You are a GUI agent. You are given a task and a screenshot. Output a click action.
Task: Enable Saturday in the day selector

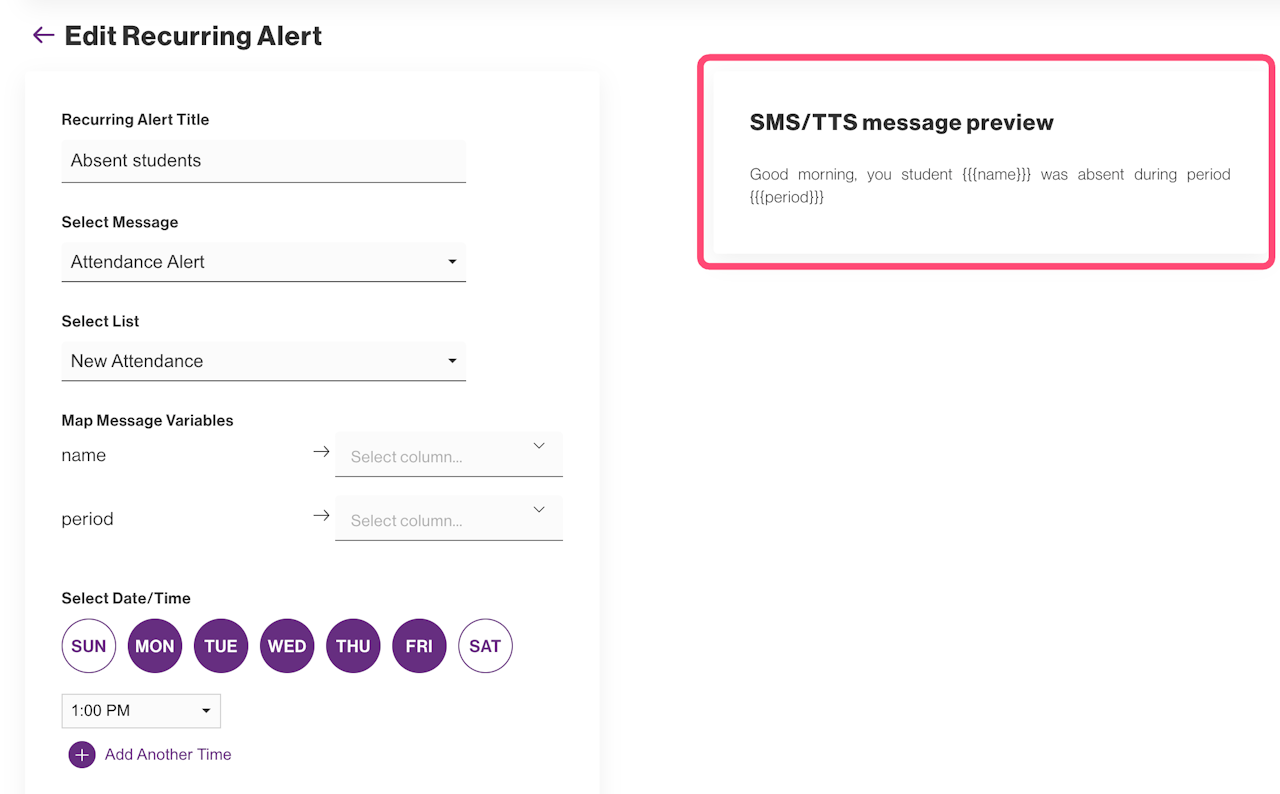coord(485,646)
